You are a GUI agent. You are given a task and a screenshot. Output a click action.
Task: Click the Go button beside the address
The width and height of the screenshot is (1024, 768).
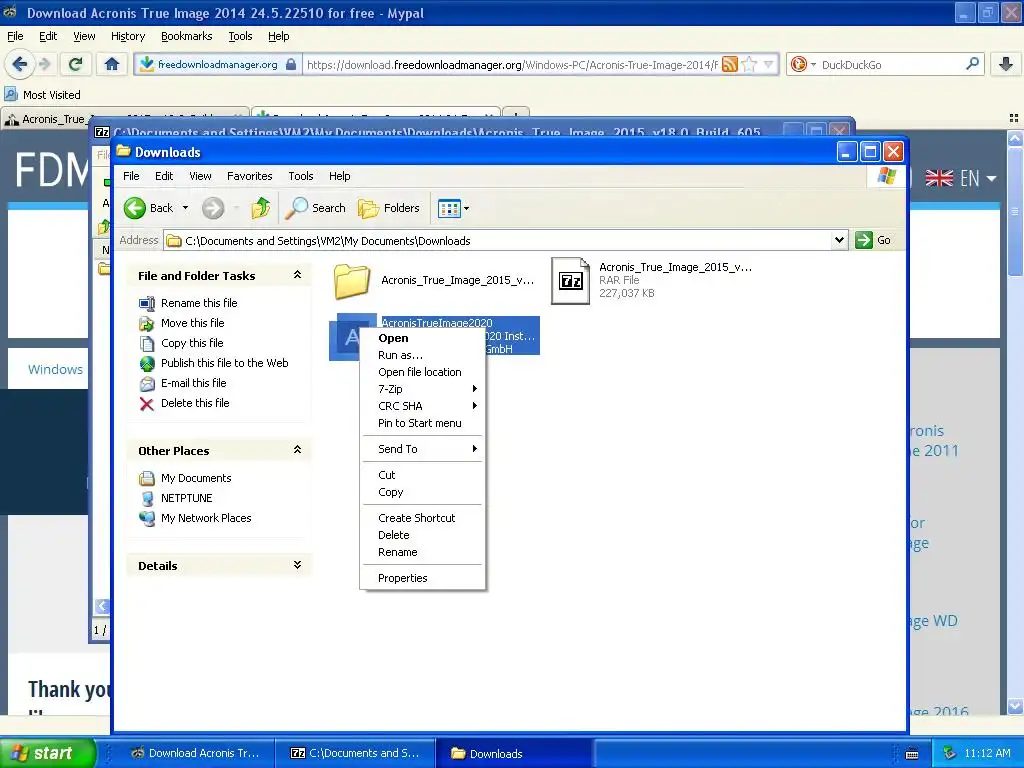coord(873,240)
